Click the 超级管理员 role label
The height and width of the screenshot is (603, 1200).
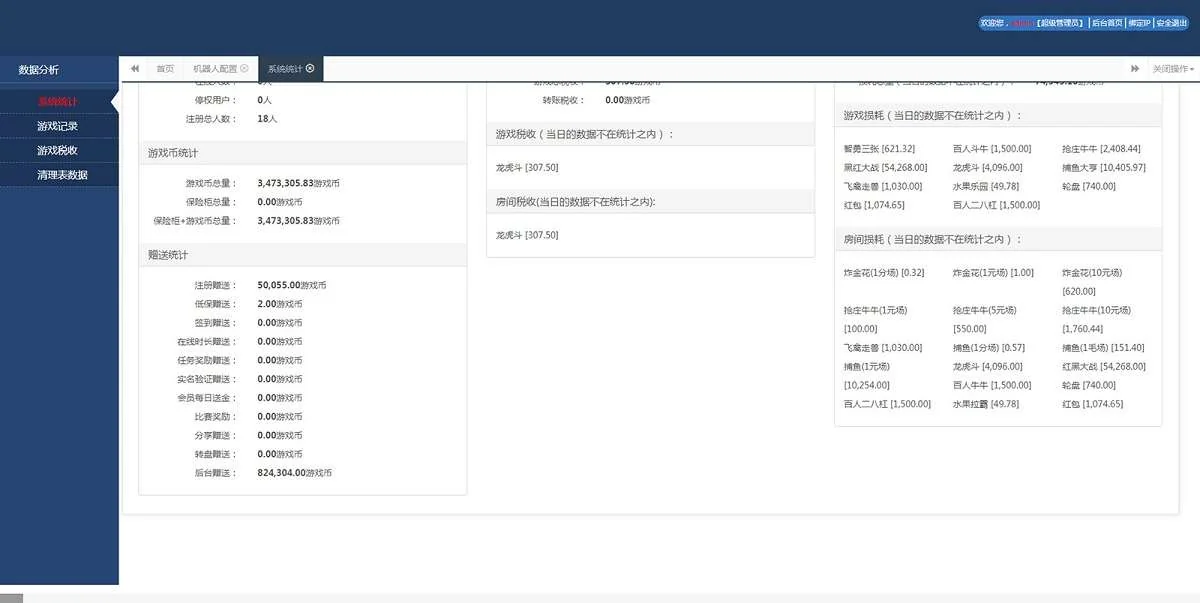(1060, 23)
